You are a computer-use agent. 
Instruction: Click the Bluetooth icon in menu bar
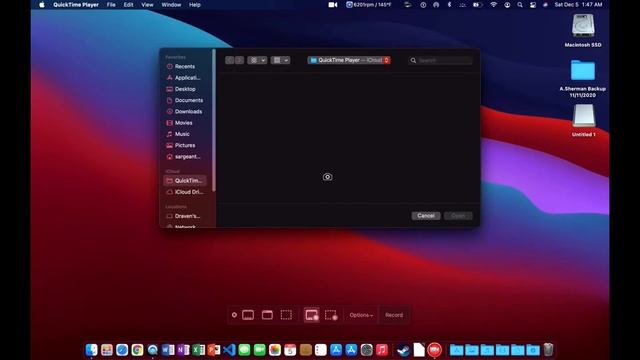(x=449, y=5)
